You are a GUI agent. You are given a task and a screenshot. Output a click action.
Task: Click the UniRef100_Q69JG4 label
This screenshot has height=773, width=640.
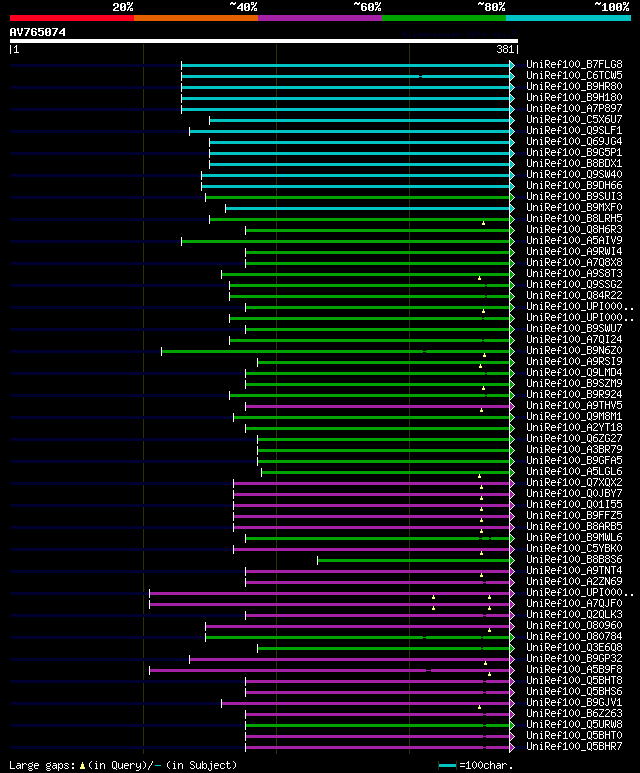pyautogui.click(x=574, y=141)
